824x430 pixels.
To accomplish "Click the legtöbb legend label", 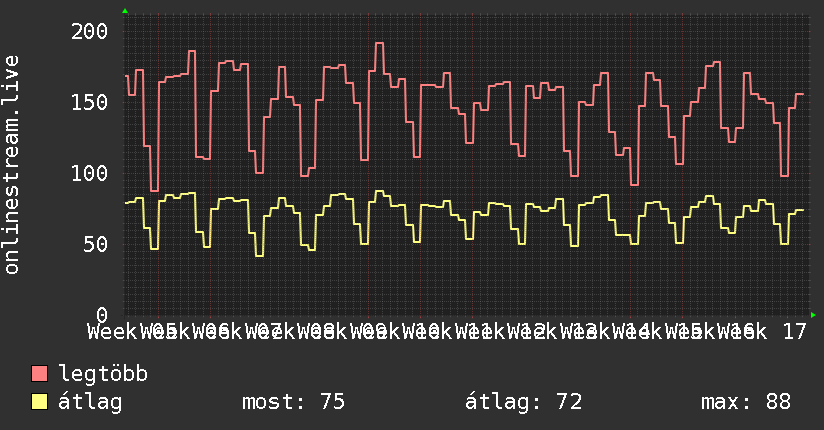I will [x=103, y=374].
